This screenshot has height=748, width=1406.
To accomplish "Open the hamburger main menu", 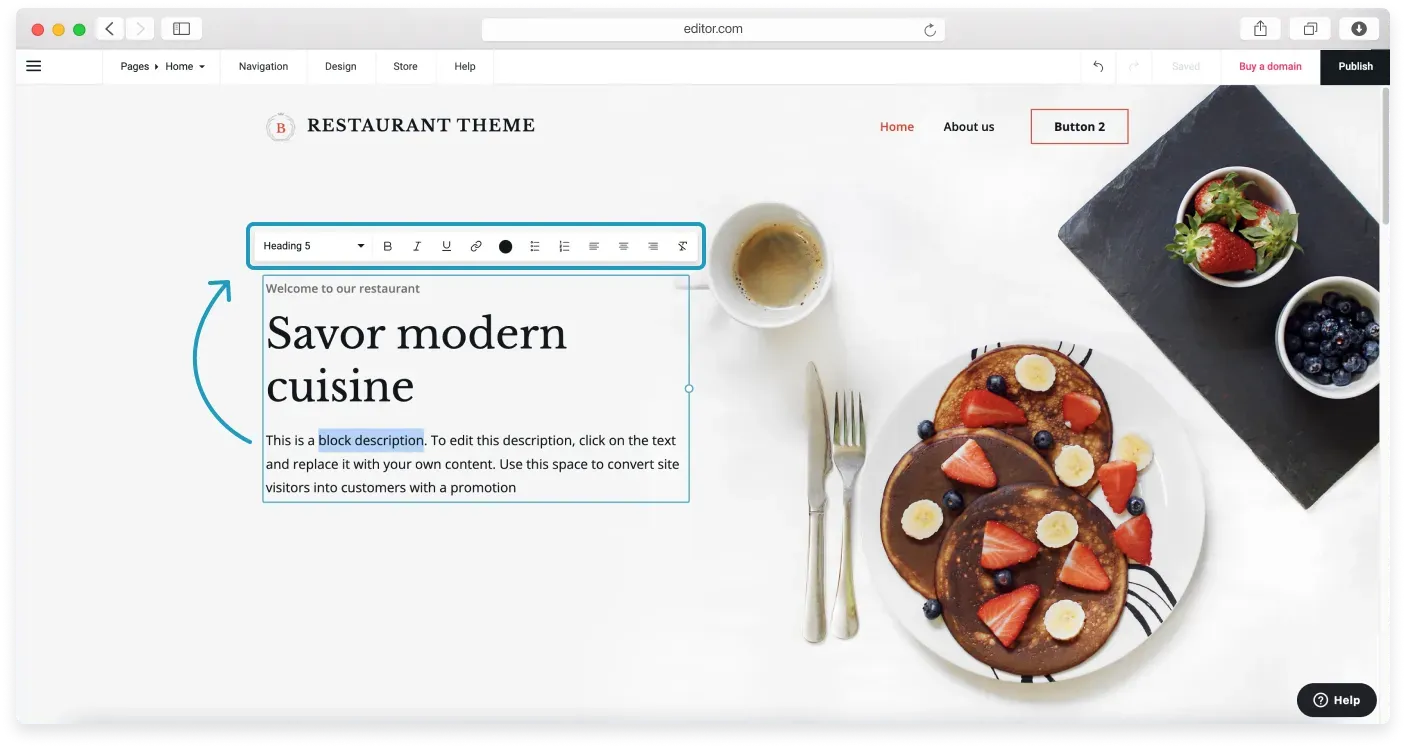I will [34, 66].
